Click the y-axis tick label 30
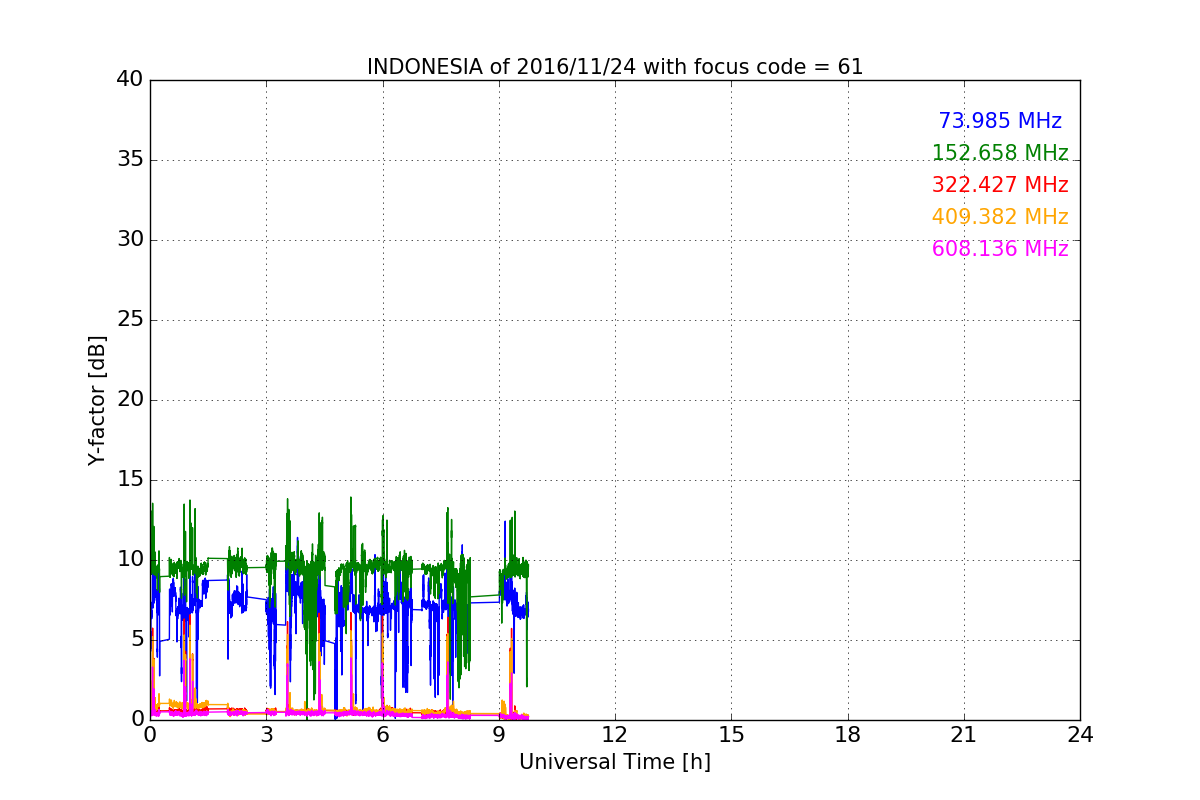1200x800 pixels. pyautogui.click(x=130, y=239)
